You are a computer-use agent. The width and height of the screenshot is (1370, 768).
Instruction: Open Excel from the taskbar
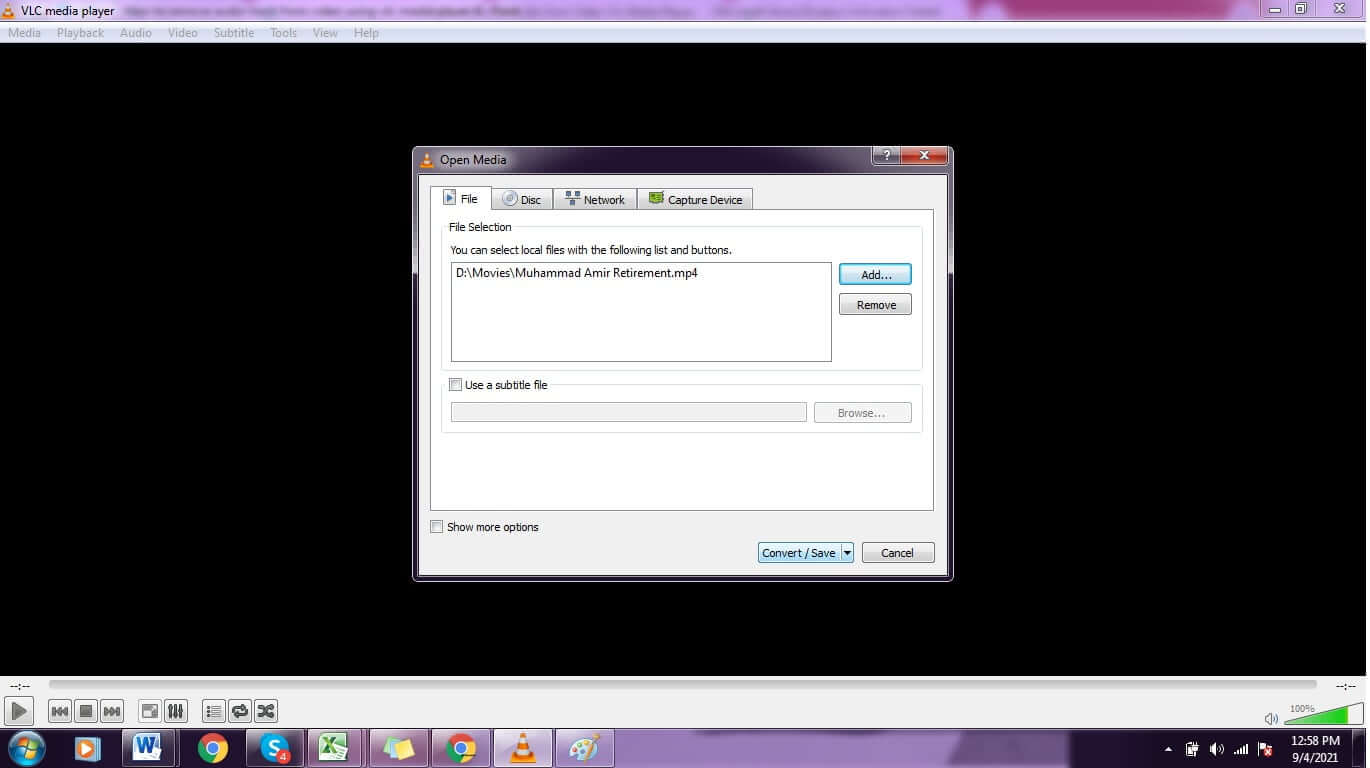click(x=334, y=748)
